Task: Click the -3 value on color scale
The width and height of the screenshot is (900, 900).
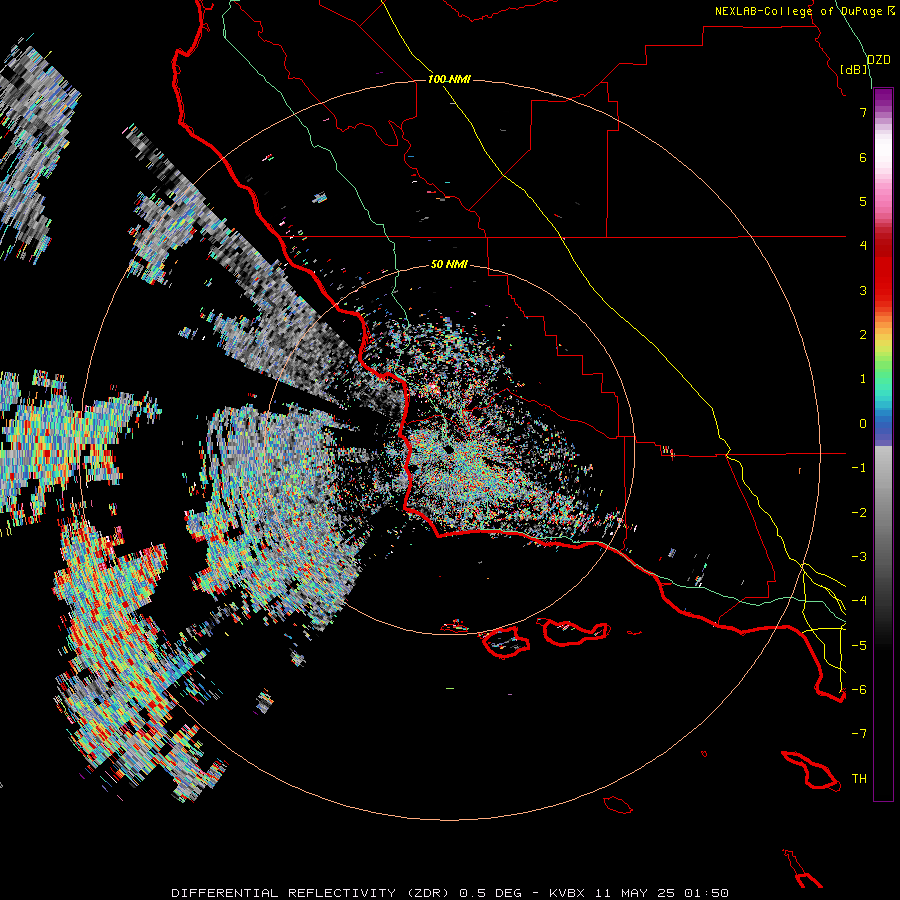Action: pos(859,557)
